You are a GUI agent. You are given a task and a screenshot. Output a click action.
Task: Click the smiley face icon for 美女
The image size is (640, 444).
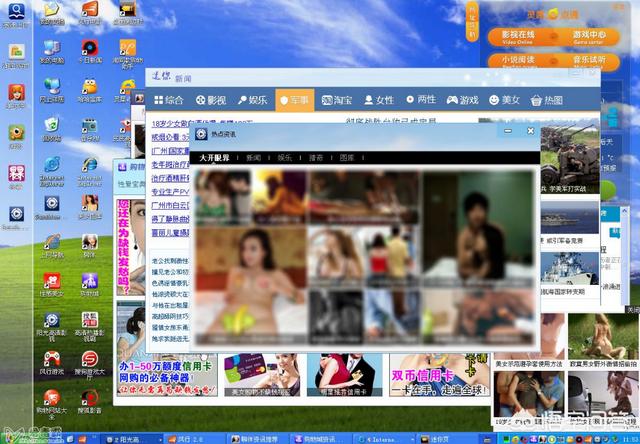pos(494,100)
